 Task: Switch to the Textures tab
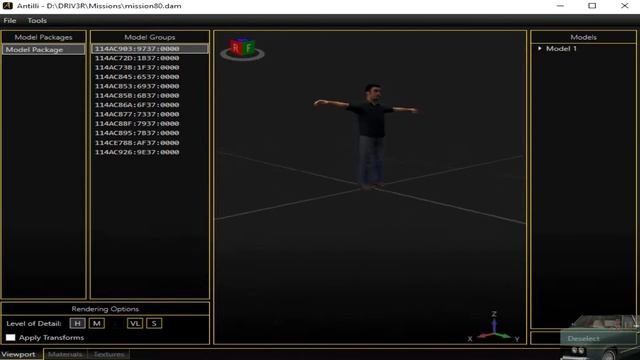[x=109, y=354]
